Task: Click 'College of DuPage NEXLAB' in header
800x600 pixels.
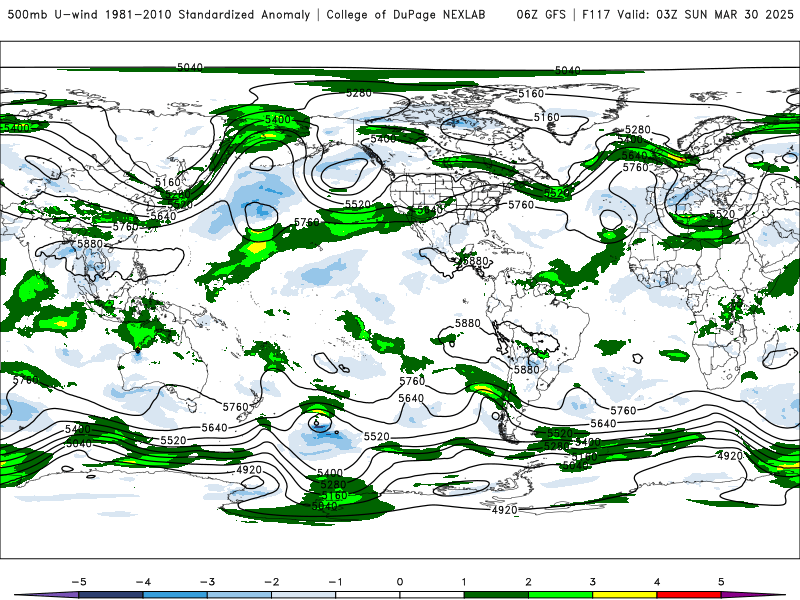Action: (x=406, y=14)
